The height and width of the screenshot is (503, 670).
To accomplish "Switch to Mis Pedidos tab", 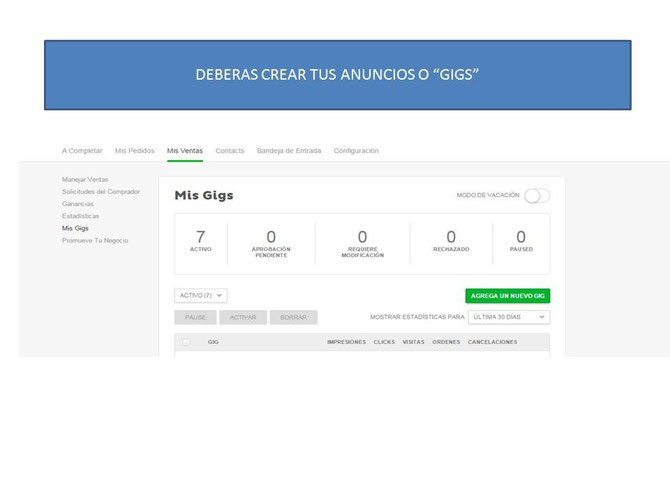I will pos(135,151).
